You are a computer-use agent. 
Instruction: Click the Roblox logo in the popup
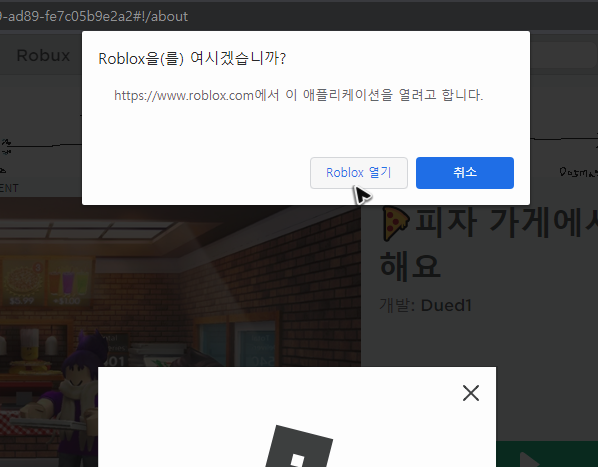click(299, 446)
